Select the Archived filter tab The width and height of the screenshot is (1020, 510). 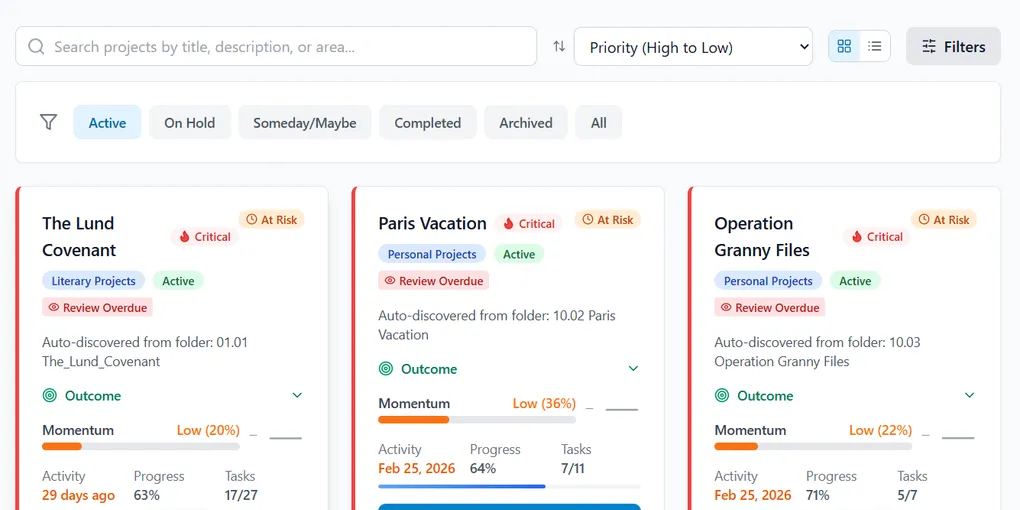(x=525, y=122)
